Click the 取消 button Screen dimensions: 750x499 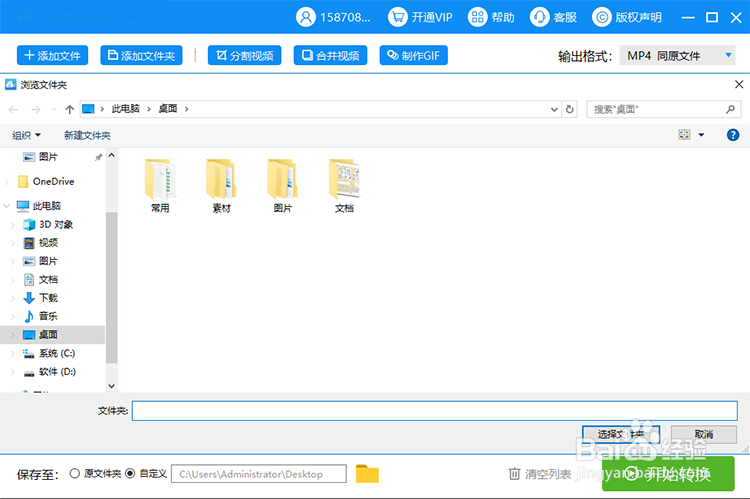pos(704,434)
